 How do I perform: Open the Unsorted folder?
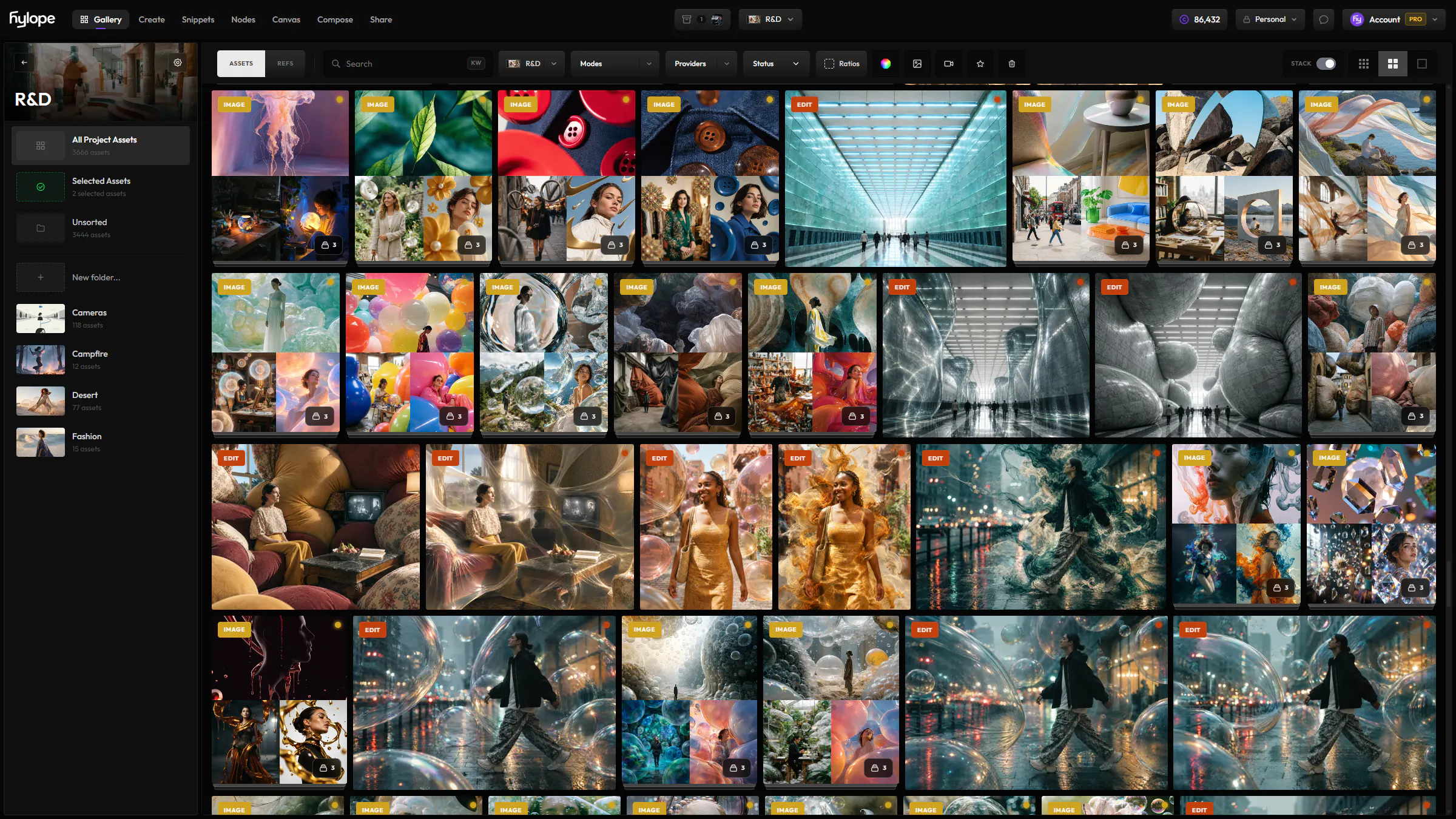[x=101, y=228]
